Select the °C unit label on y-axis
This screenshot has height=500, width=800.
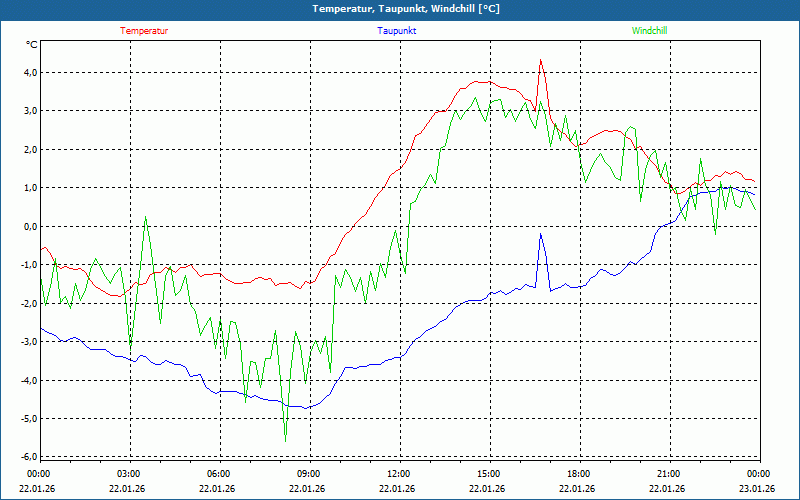click(32, 45)
